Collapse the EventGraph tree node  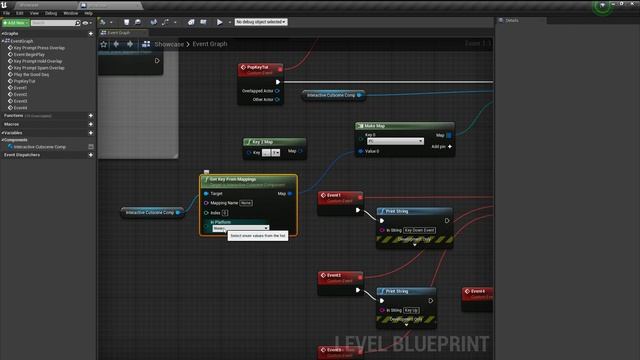click(x=3, y=41)
